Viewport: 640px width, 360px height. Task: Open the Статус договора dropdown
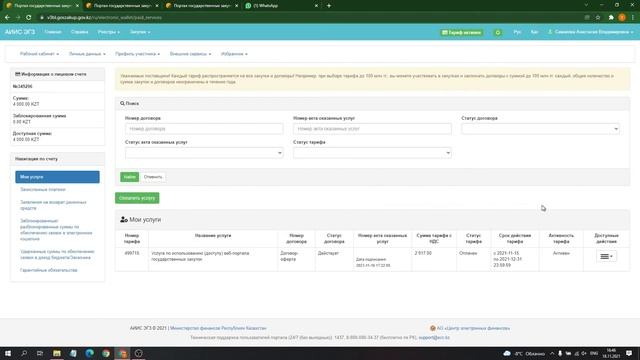[x=540, y=129]
